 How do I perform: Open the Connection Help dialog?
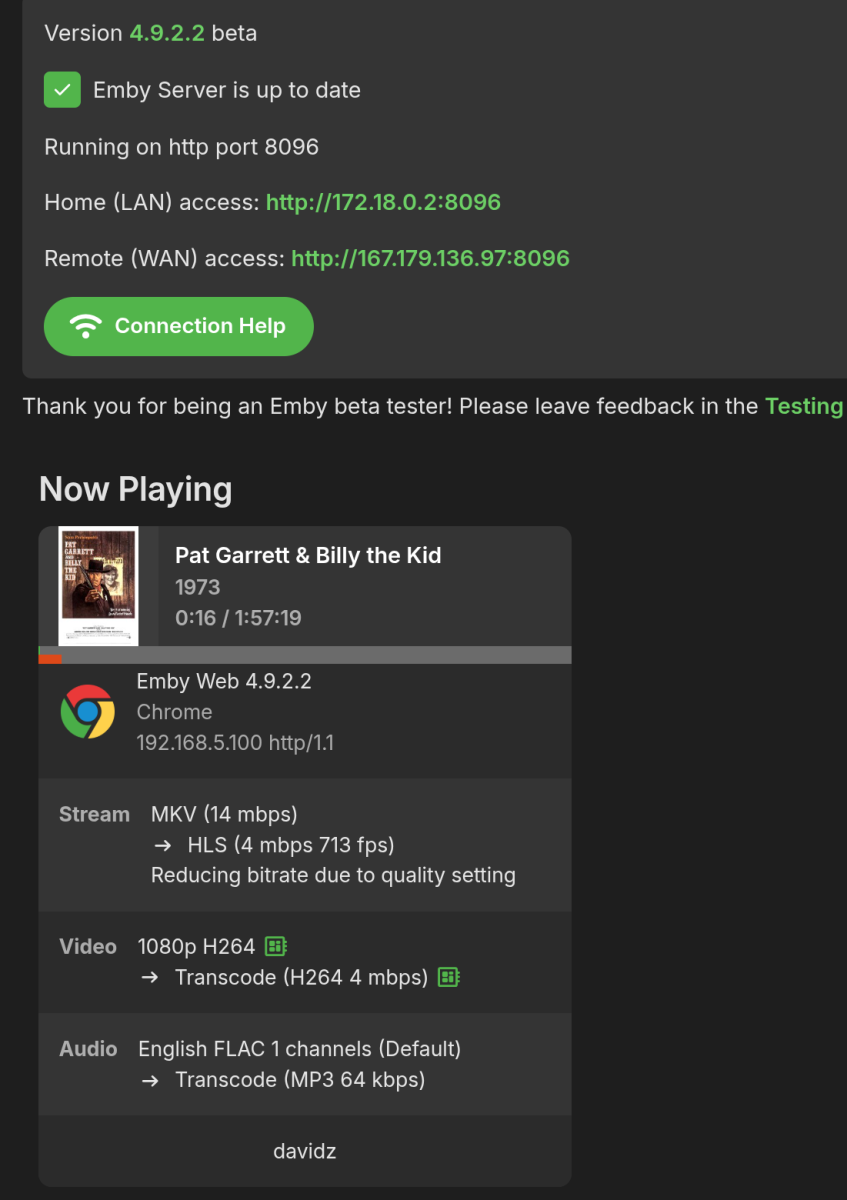pos(178,325)
